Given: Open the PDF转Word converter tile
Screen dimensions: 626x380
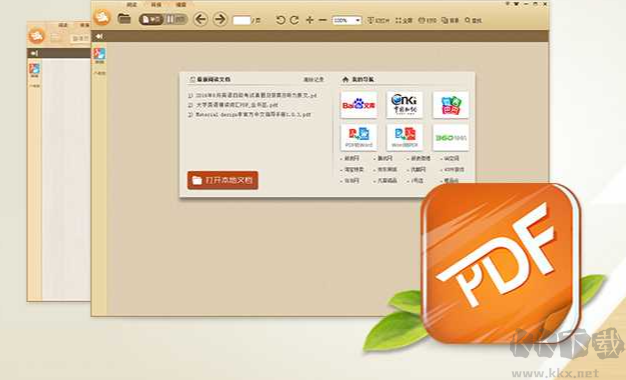Looking at the screenshot, I should (359, 137).
